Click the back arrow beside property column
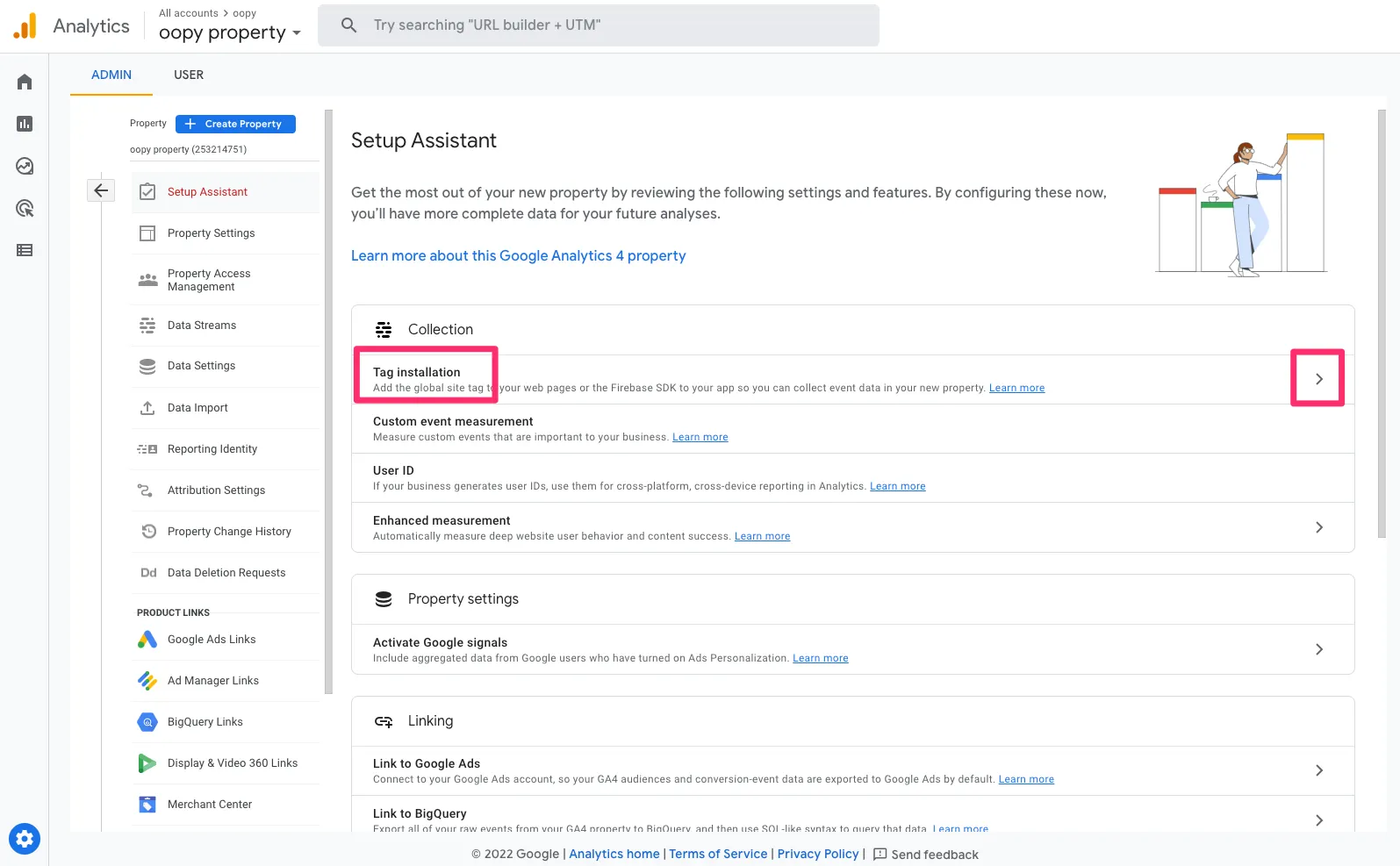 (101, 190)
